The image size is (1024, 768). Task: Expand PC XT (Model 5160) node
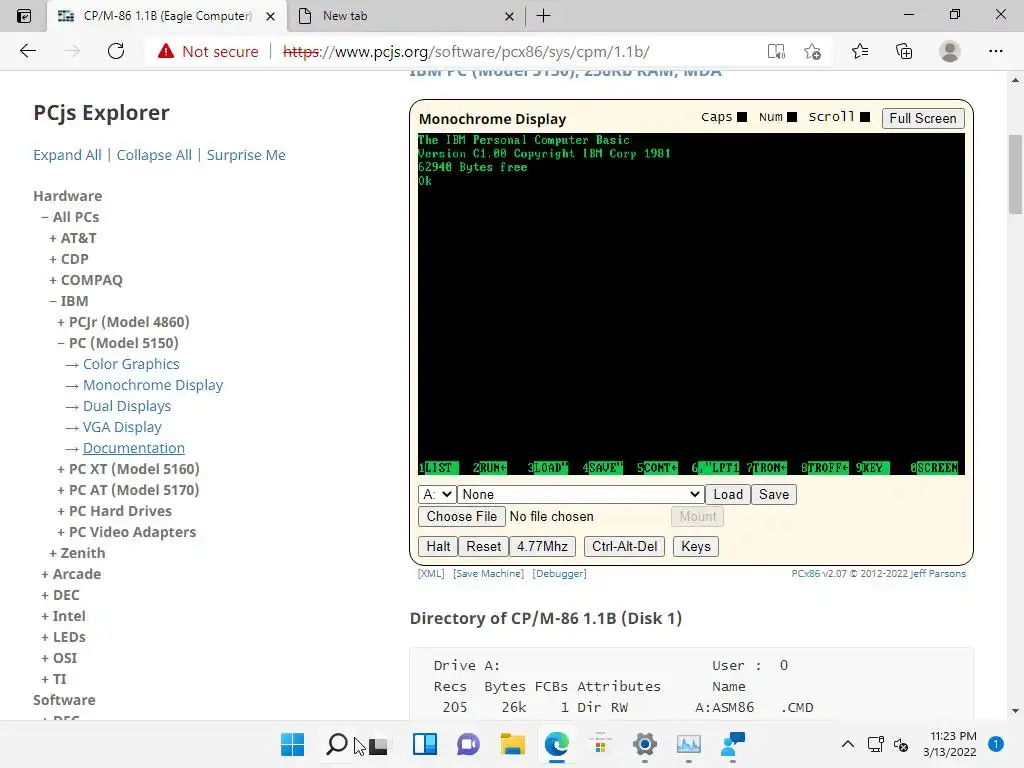click(128, 469)
